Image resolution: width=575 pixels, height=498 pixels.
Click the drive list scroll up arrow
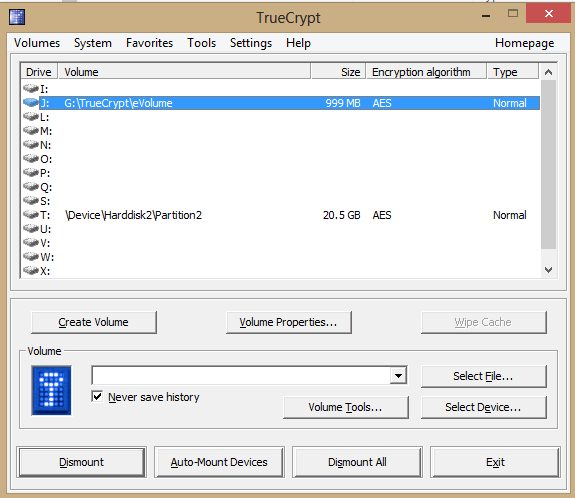pos(548,72)
